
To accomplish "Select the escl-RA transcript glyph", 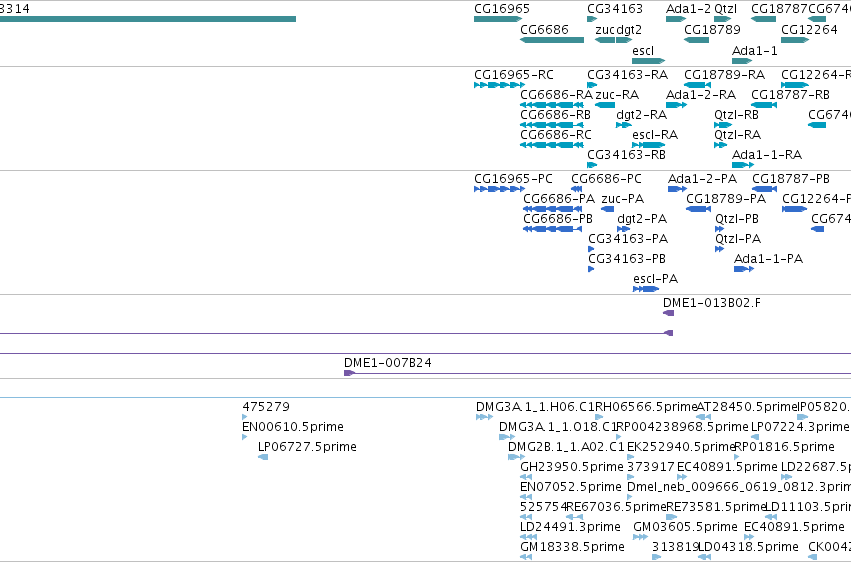I will tap(649, 145).
